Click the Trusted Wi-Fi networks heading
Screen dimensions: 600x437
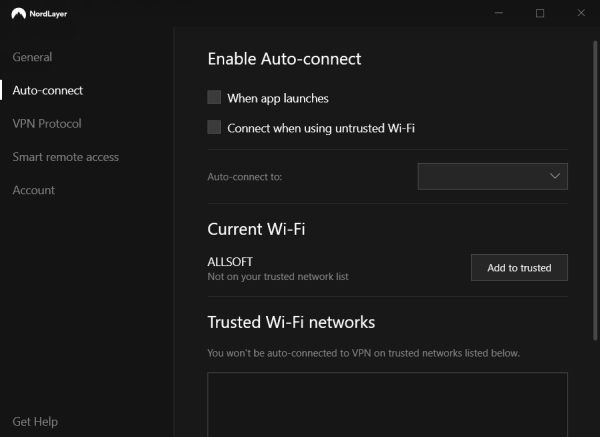291,322
